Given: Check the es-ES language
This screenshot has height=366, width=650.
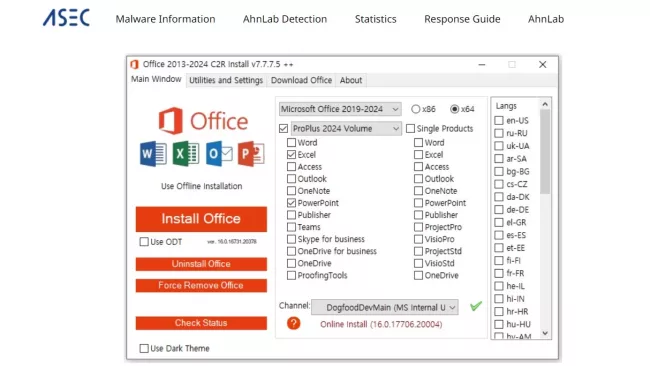Looking at the screenshot, I should 499,235.
